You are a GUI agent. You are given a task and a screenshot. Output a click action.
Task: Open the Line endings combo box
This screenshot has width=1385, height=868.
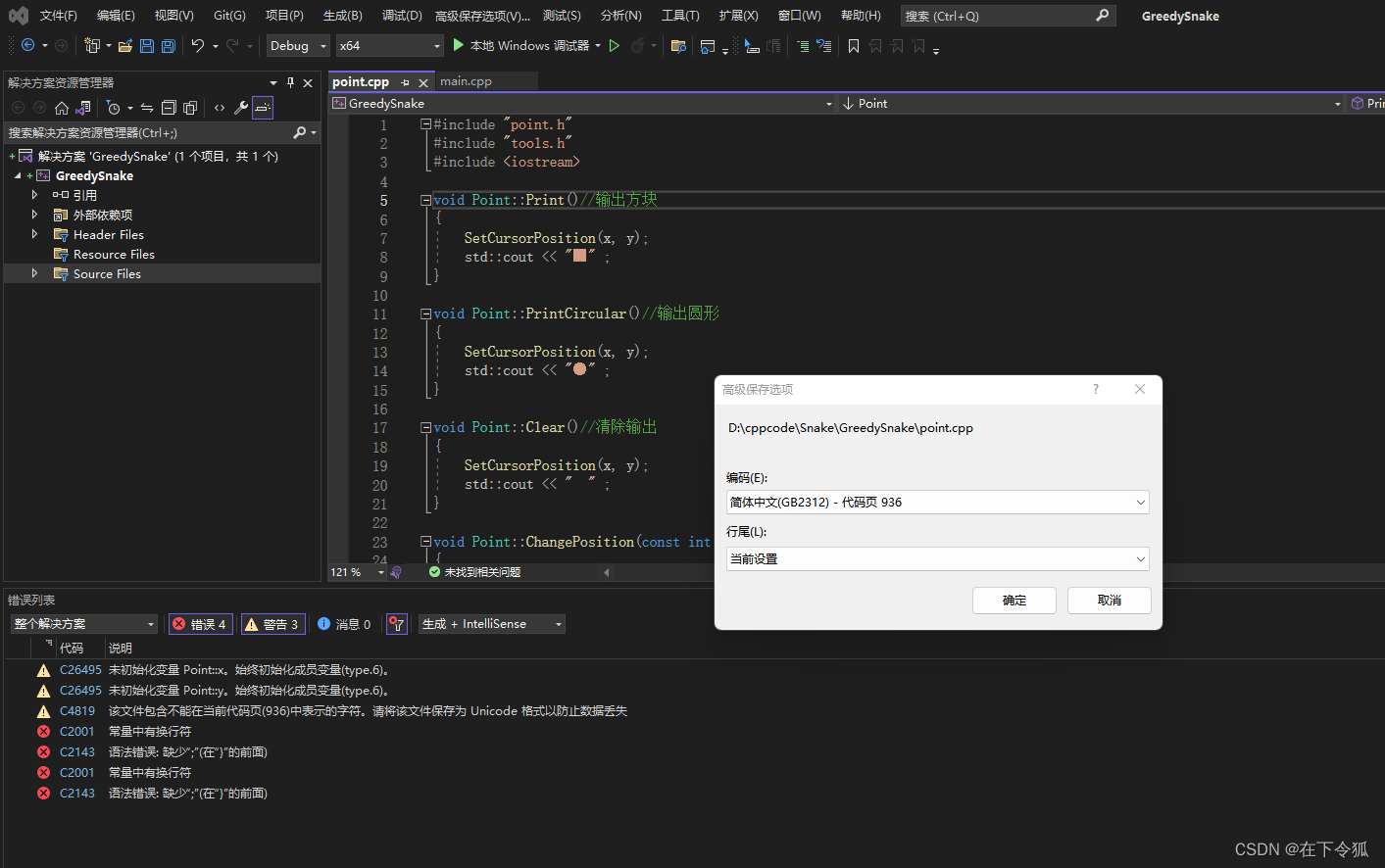tap(937, 558)
